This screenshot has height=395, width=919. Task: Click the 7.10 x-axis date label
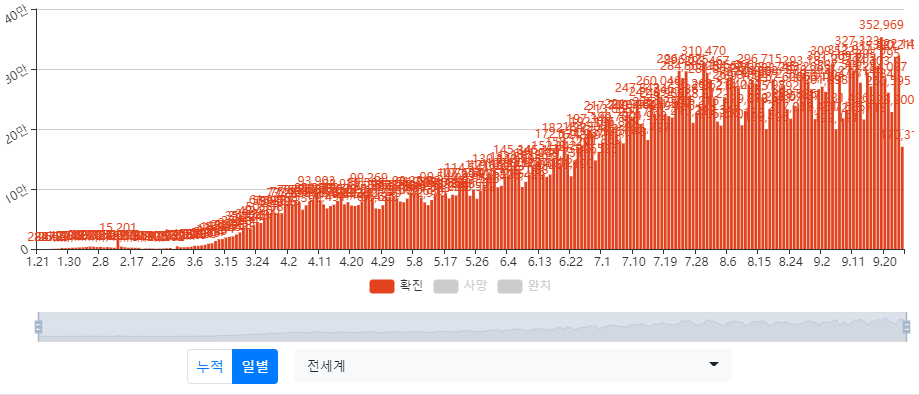634,261
